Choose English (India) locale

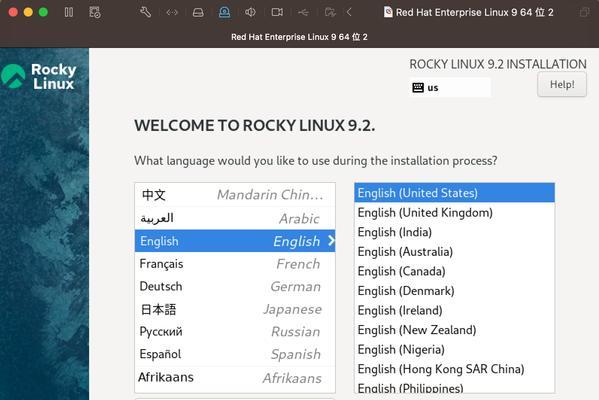[x=455, y=232]
